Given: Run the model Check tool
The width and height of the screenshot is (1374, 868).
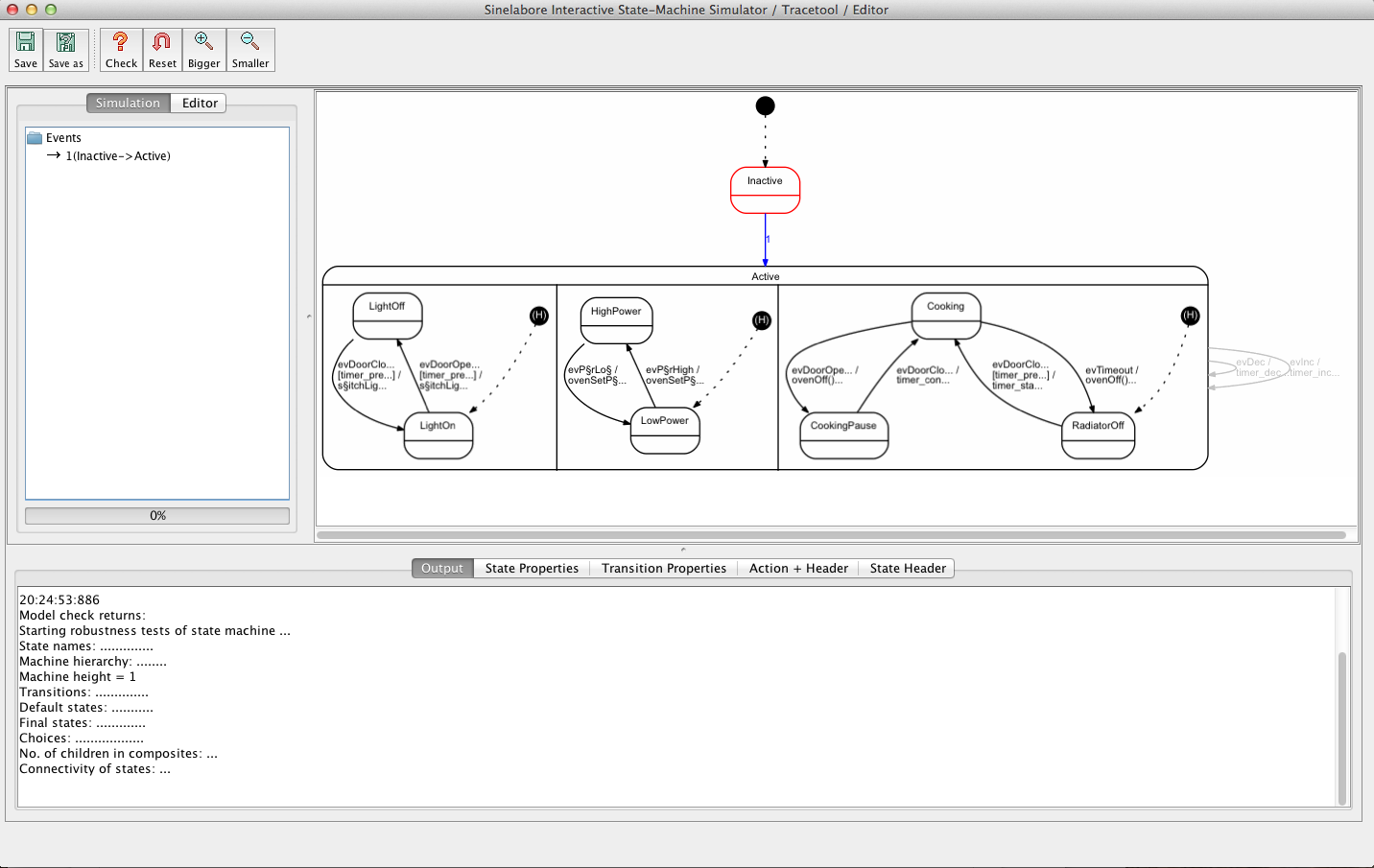Looking at the screenshot, I should coord(121,50).
